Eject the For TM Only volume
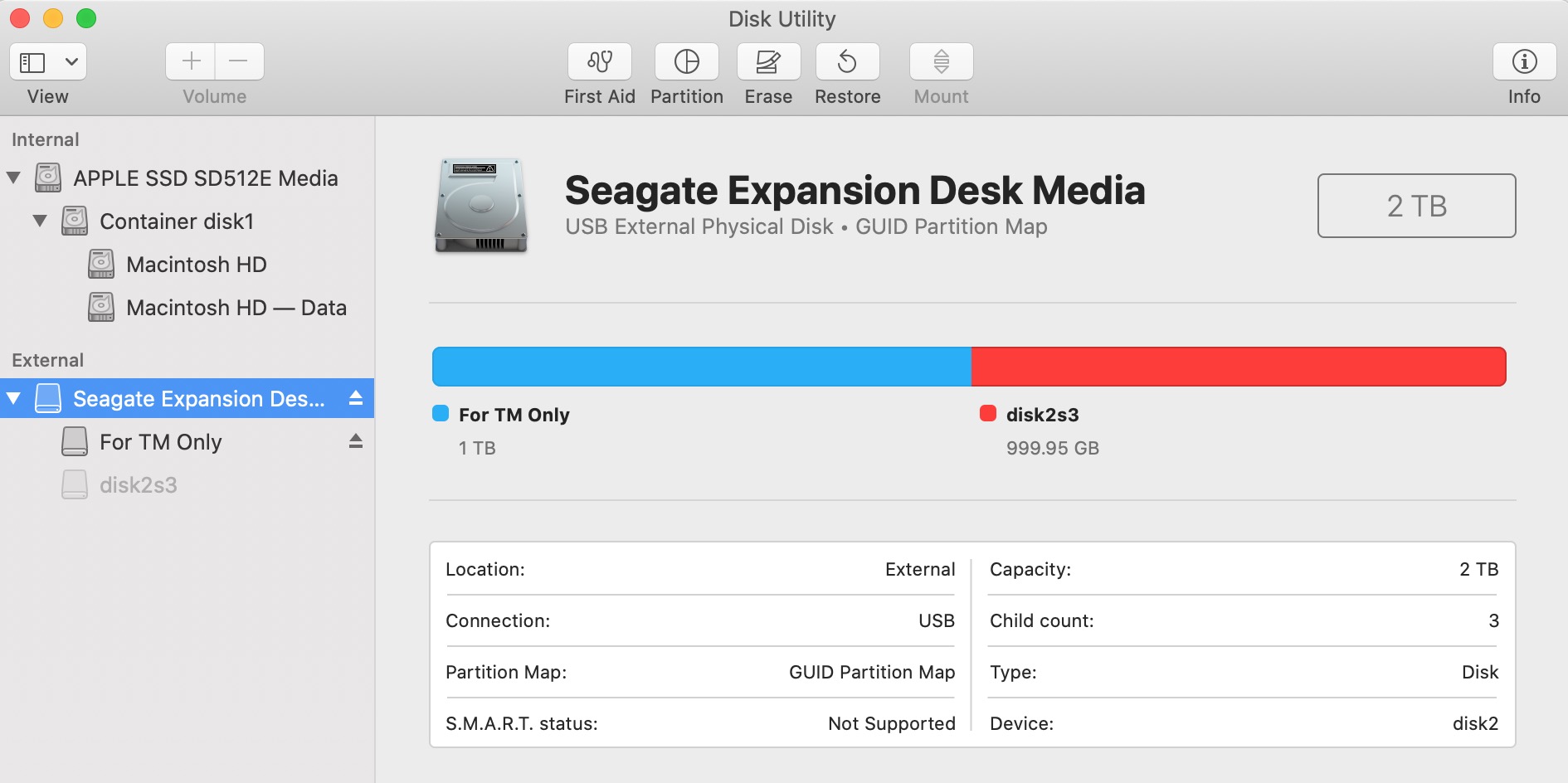This screenshot has width=1568, height=783. (356, 441)
